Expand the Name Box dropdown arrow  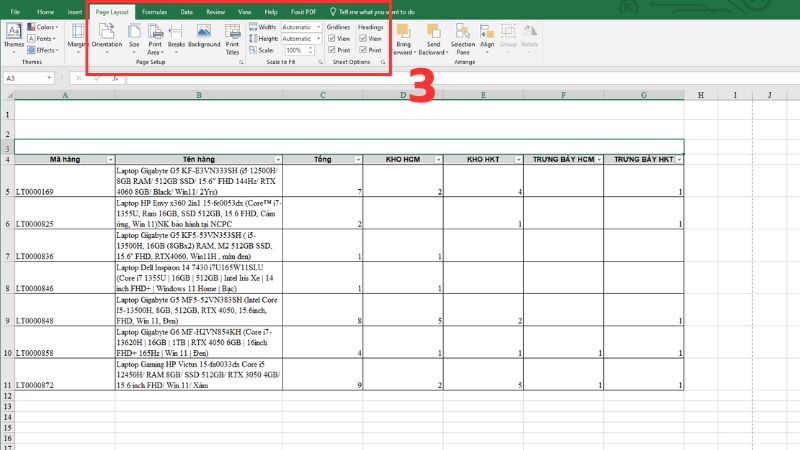click(x=49, y=78)
